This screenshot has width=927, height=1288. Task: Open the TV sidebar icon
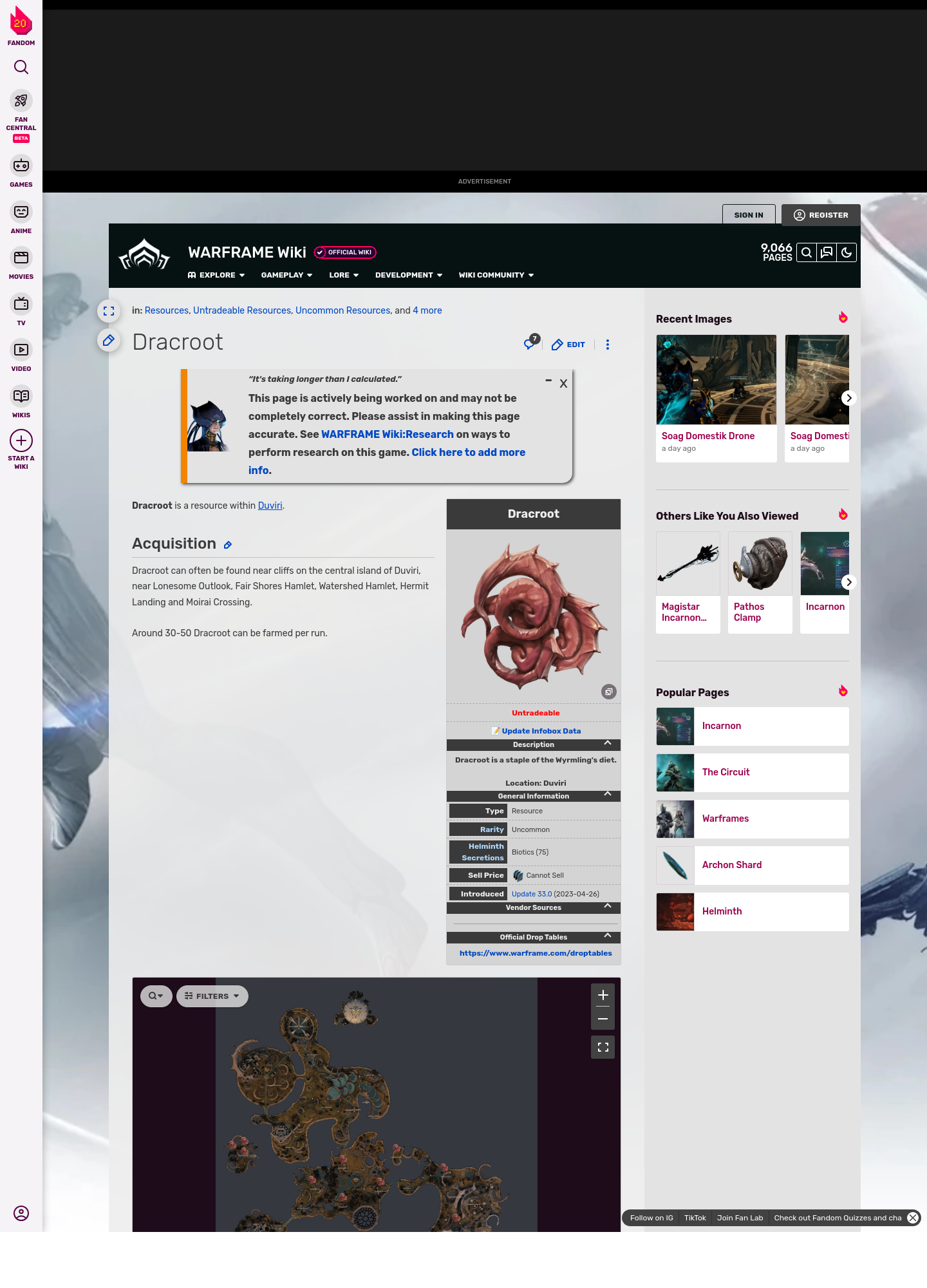21,303
